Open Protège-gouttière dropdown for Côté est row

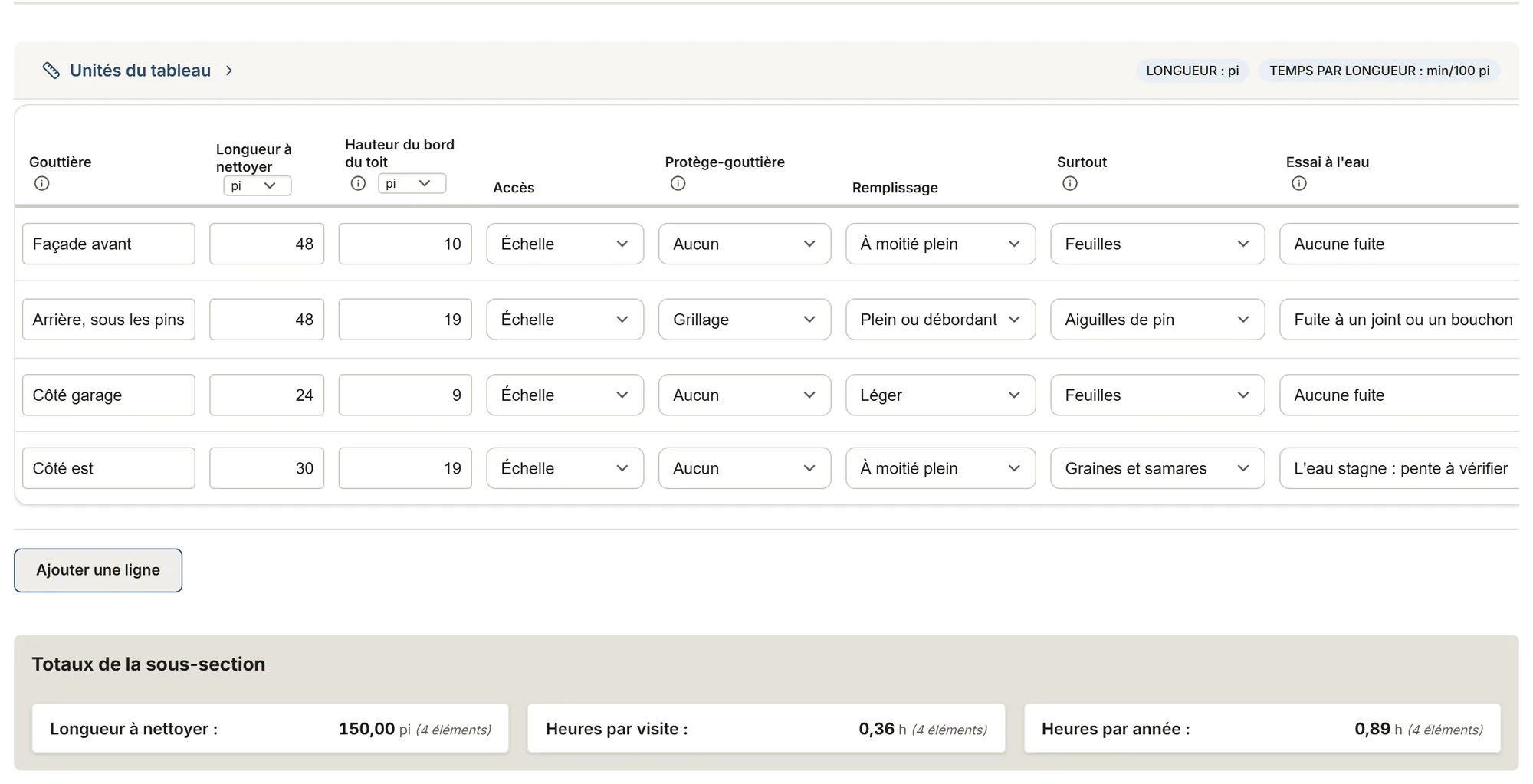[744, 468]
